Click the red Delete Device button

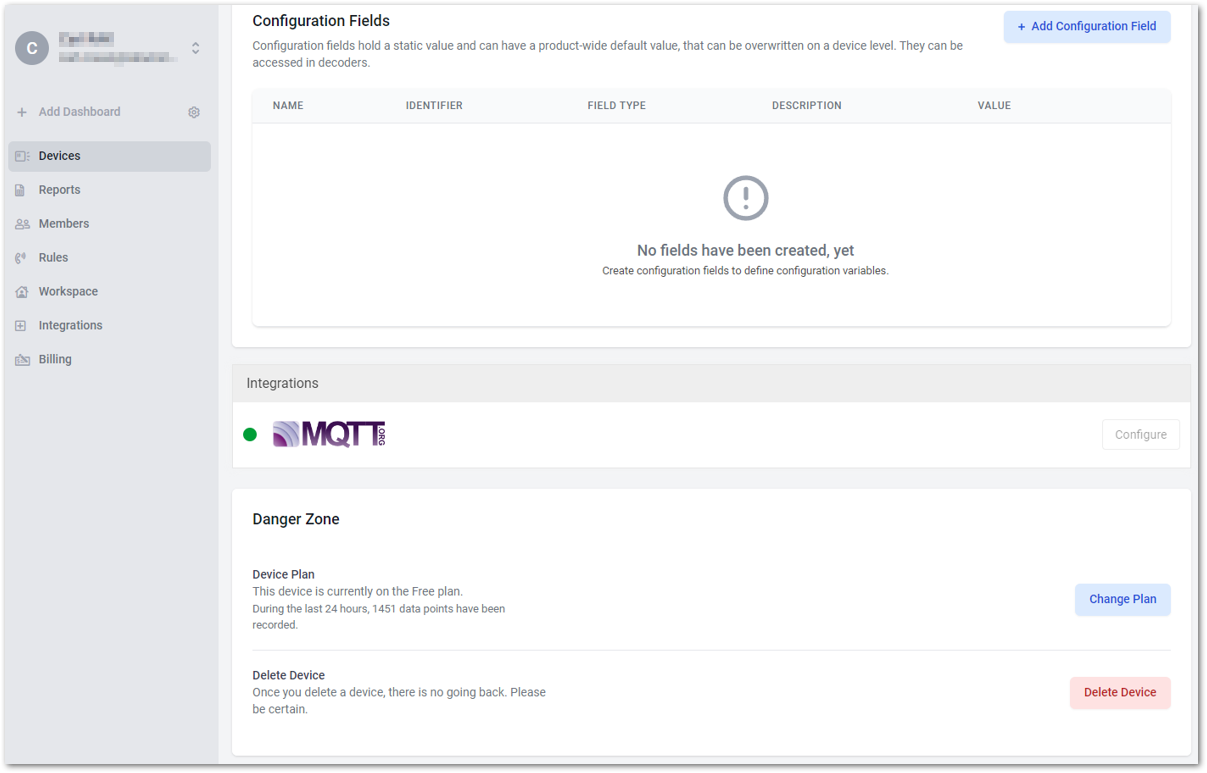click(x=1120, y=693)
